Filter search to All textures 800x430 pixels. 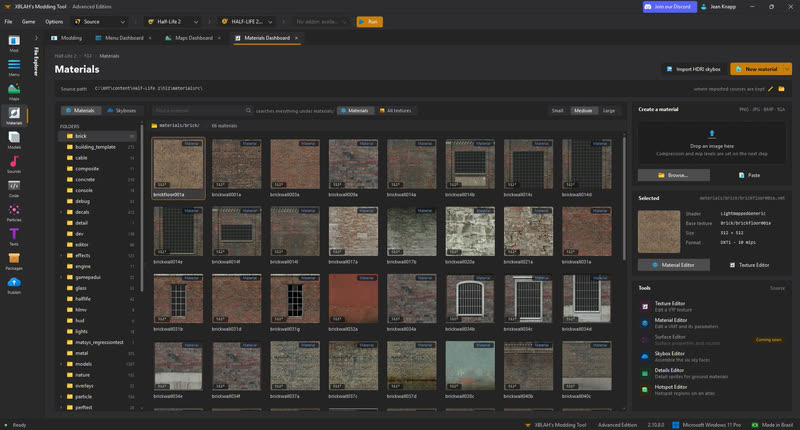(395, 110)
